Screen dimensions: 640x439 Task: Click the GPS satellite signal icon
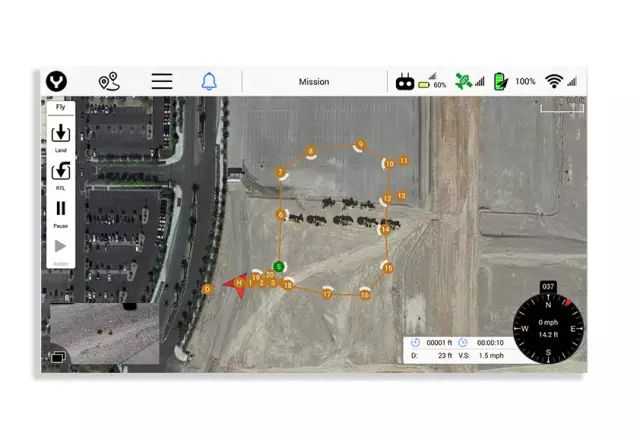click(463, 81)
